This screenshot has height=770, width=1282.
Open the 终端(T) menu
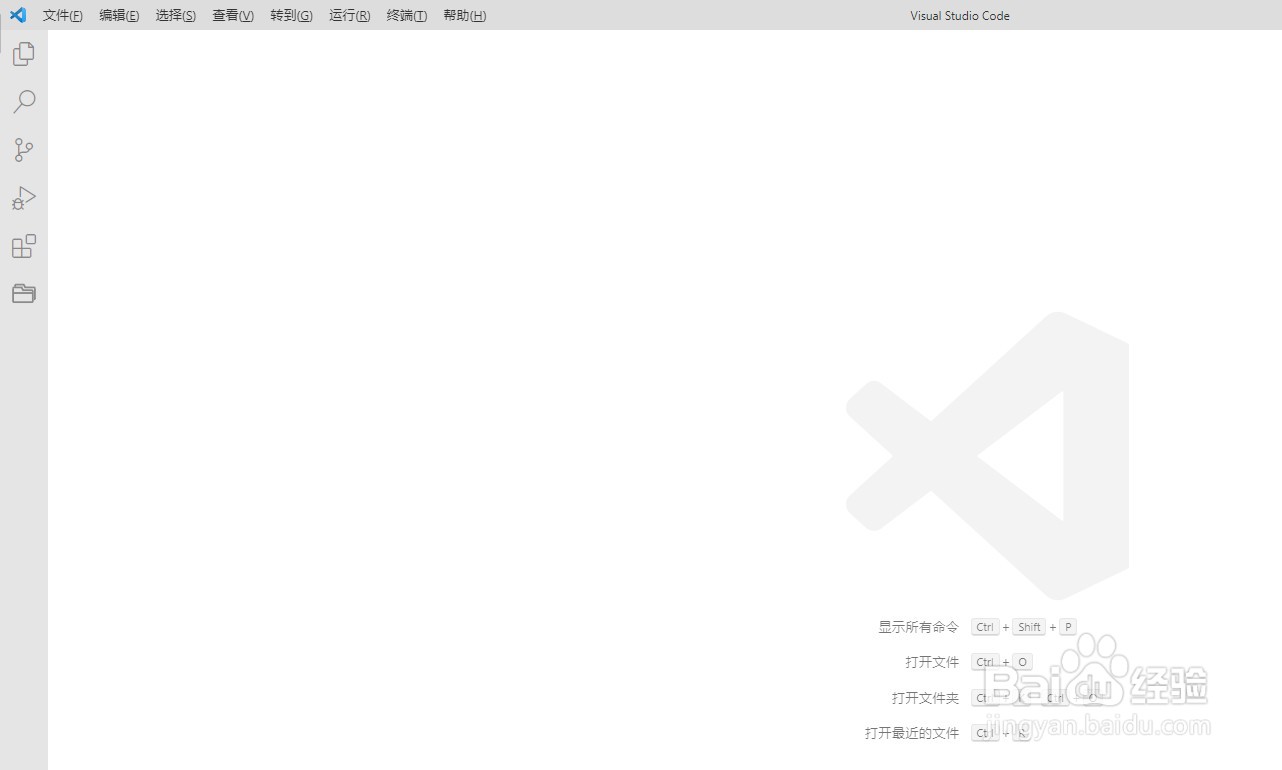point(407,16)
